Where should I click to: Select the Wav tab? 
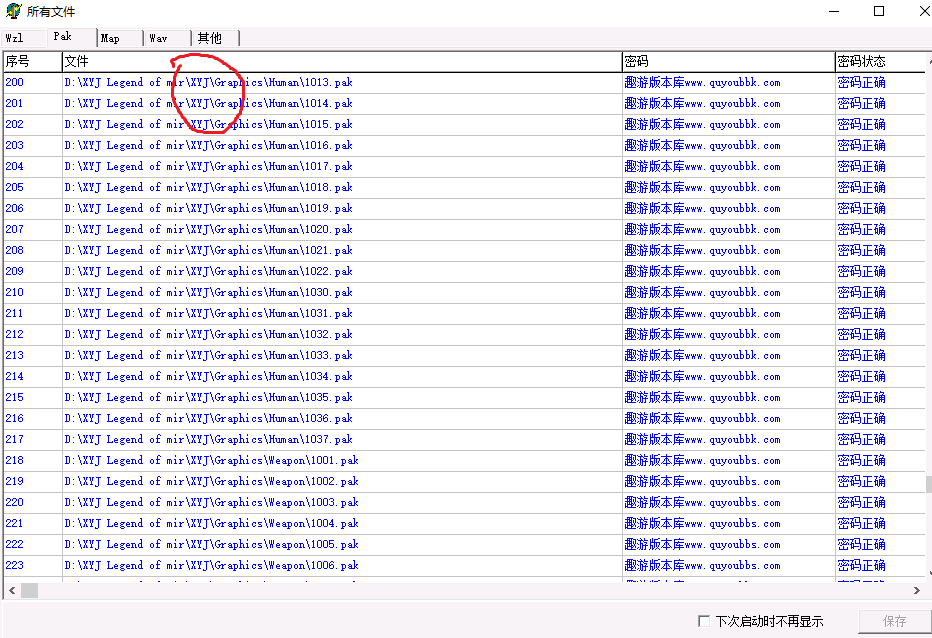(x=158, y=38)
